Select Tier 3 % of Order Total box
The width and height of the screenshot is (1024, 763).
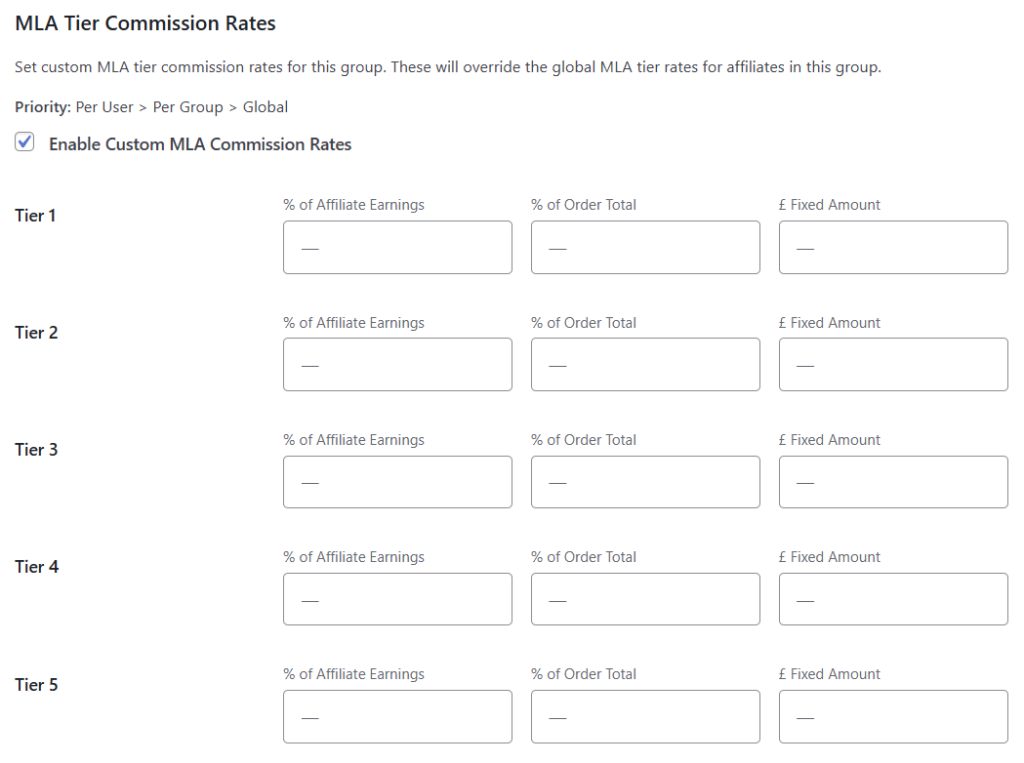click(645, 482)
